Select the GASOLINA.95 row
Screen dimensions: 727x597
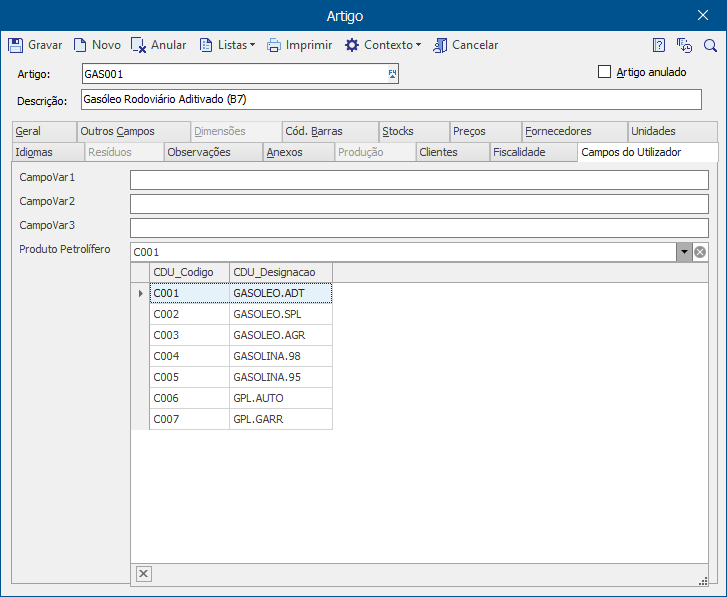click(241, 377)
